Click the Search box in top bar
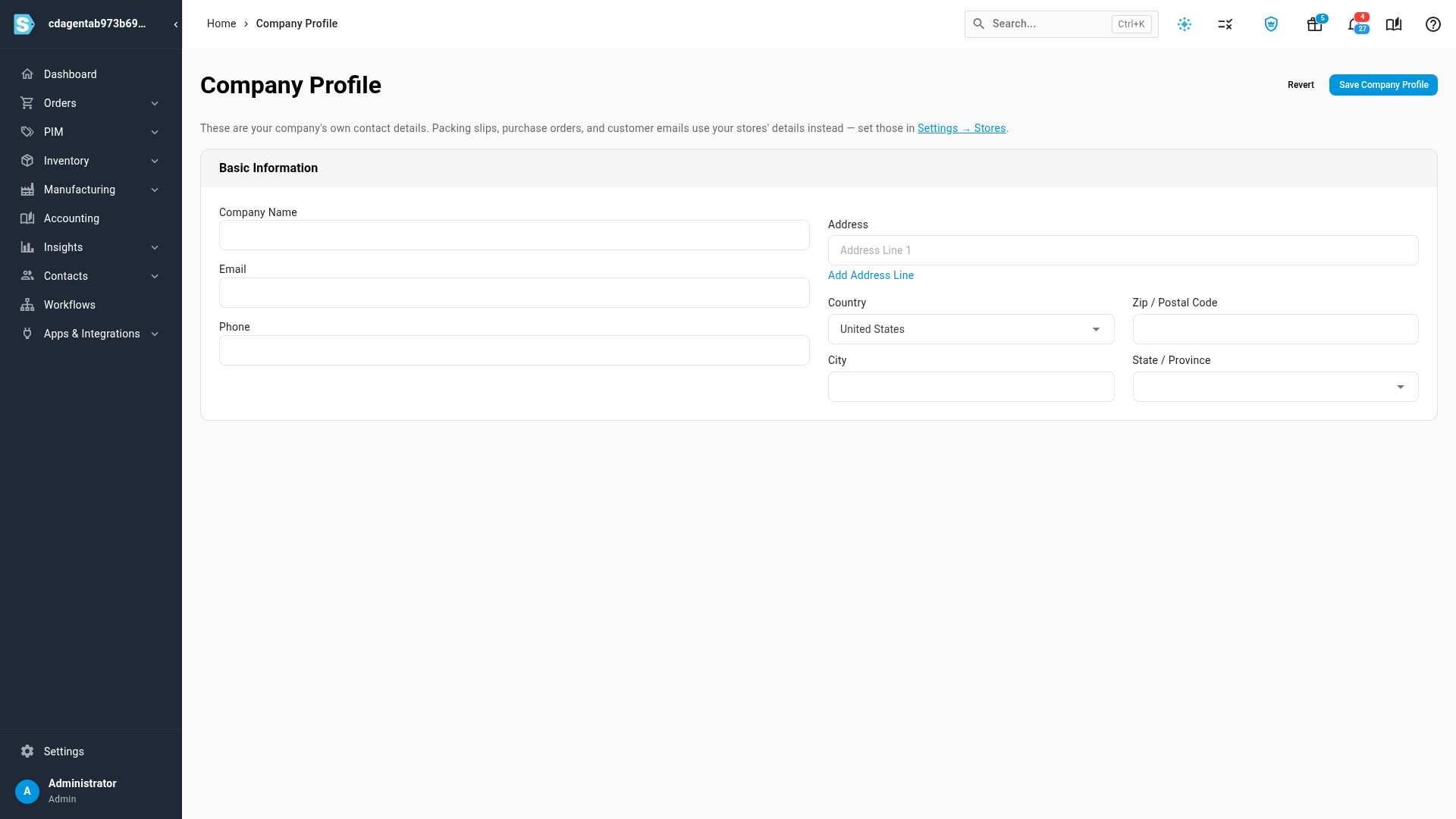Screen dimensions: 1456x819 pyautogui.click(x=1061, y=24)
